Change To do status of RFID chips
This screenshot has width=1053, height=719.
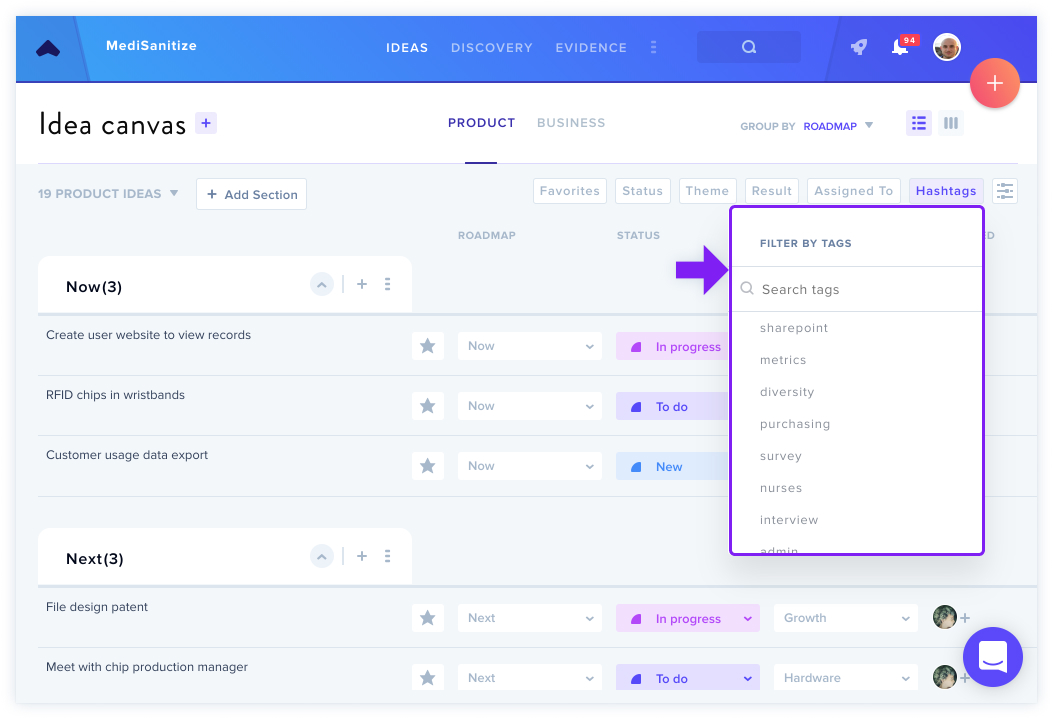point(672,406)
